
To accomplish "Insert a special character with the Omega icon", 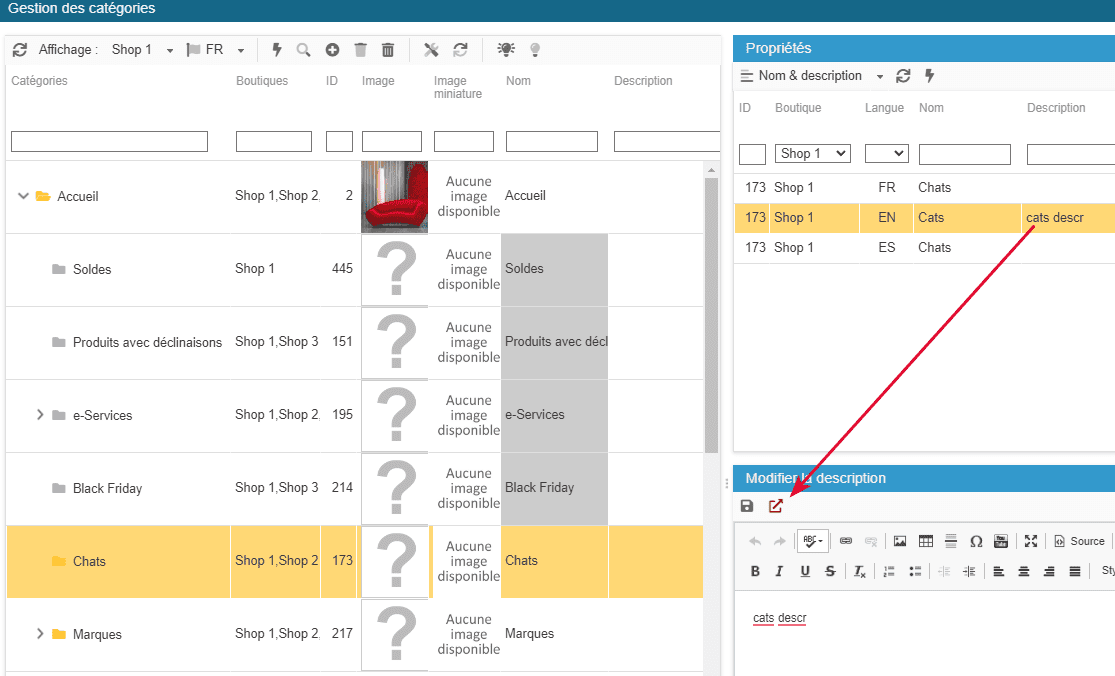I will [976, 541].
